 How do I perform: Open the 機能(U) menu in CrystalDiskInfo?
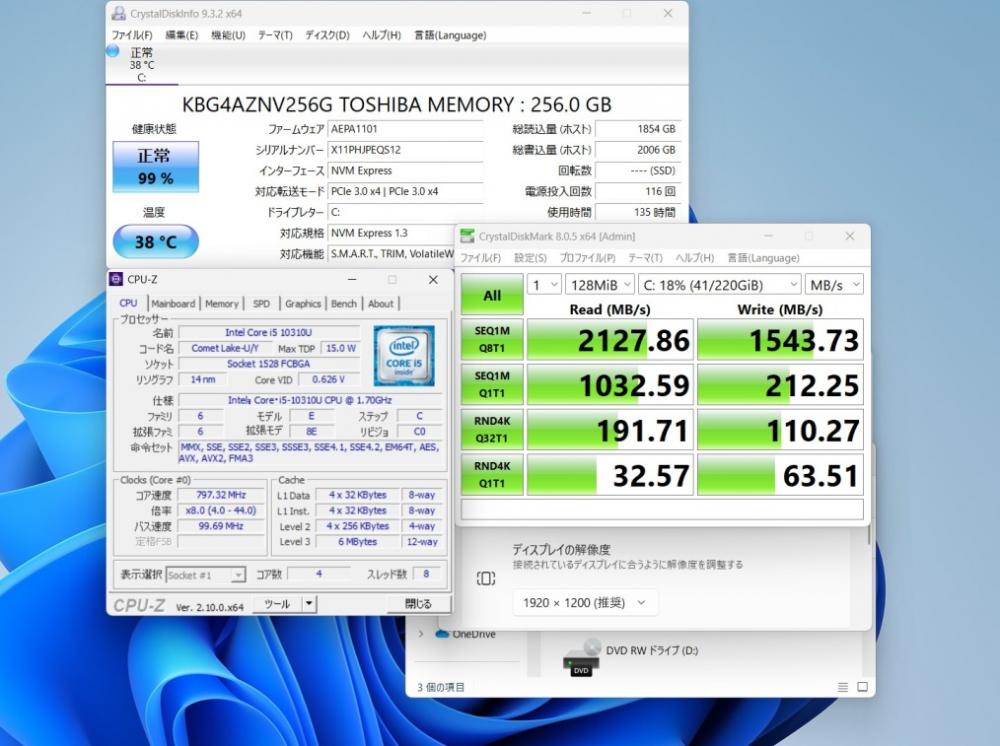click(228, 35)
